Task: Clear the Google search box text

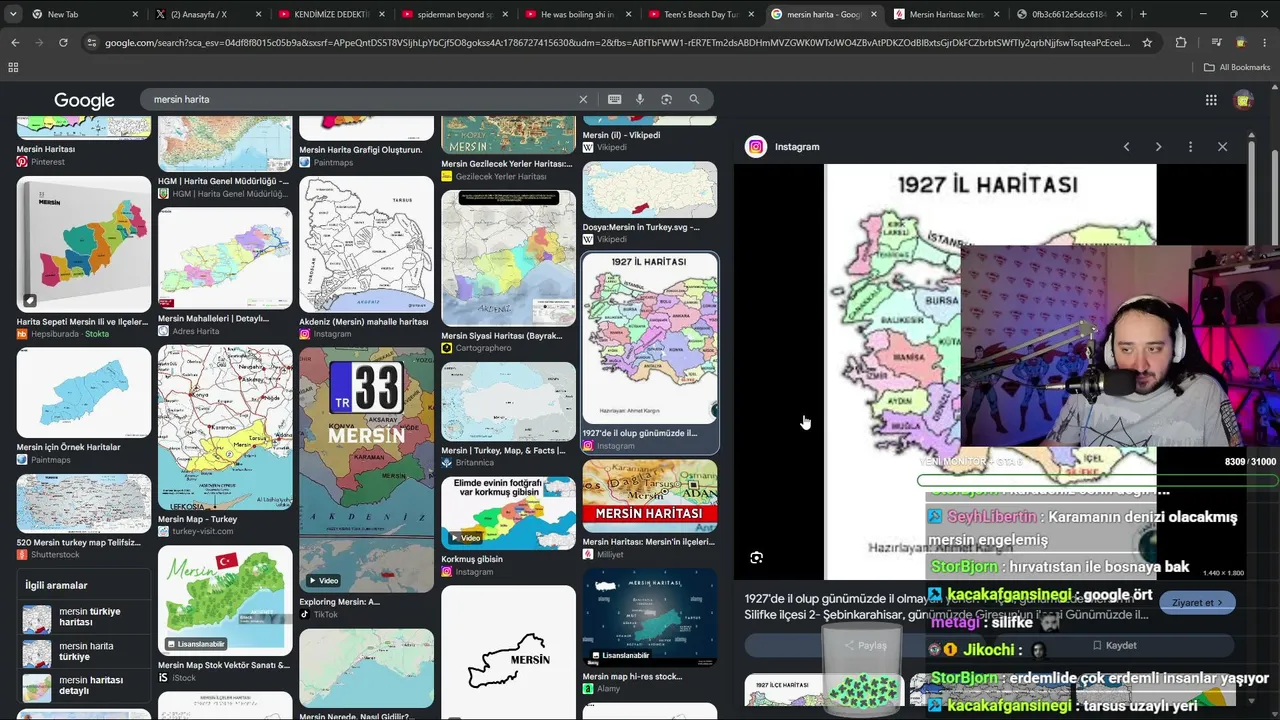Action: pos(583,99)
